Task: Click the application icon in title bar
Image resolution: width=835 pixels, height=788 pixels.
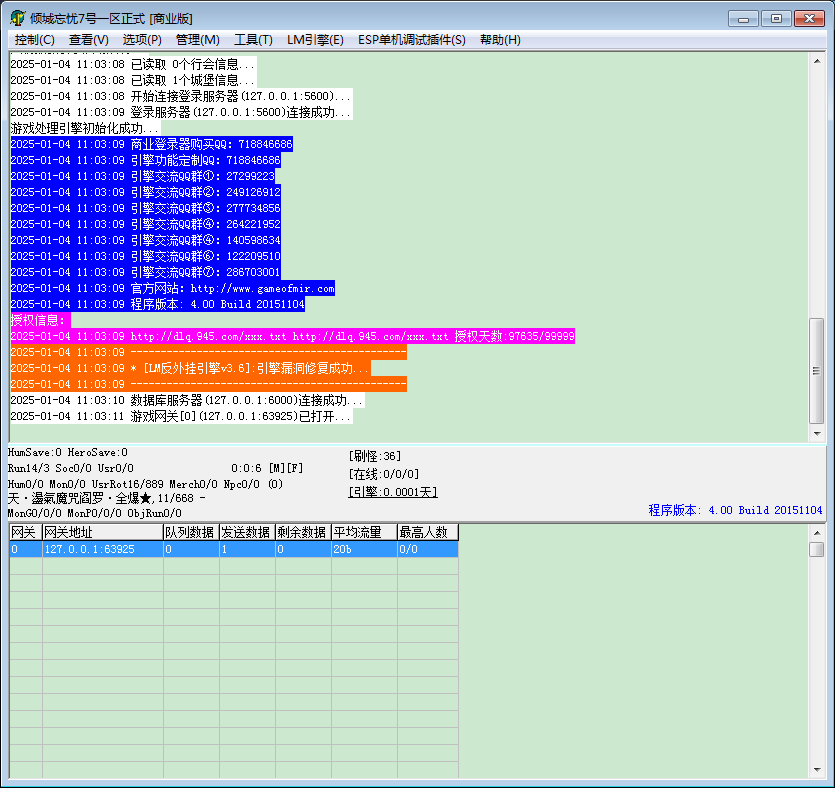Action: tap(18, 18)
